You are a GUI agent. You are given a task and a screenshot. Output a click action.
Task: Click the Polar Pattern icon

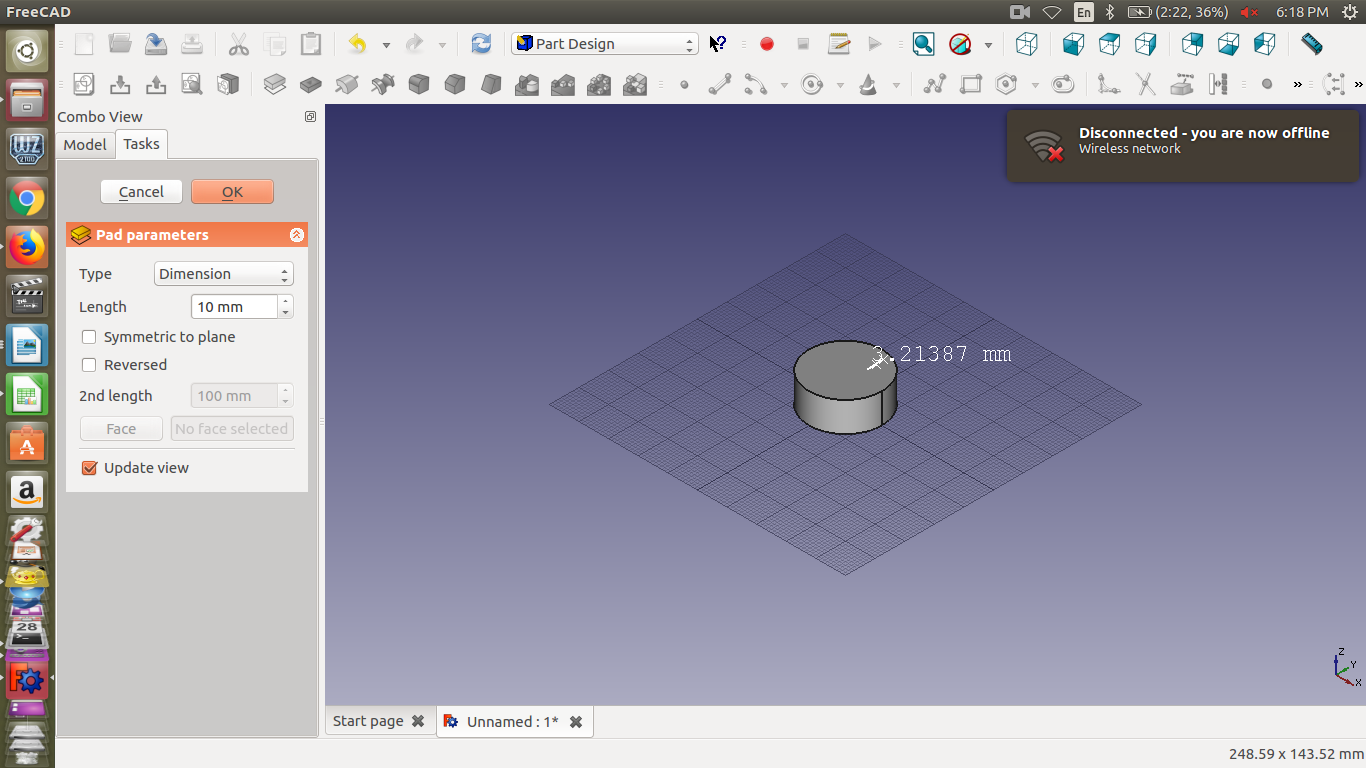click(599, 85)
